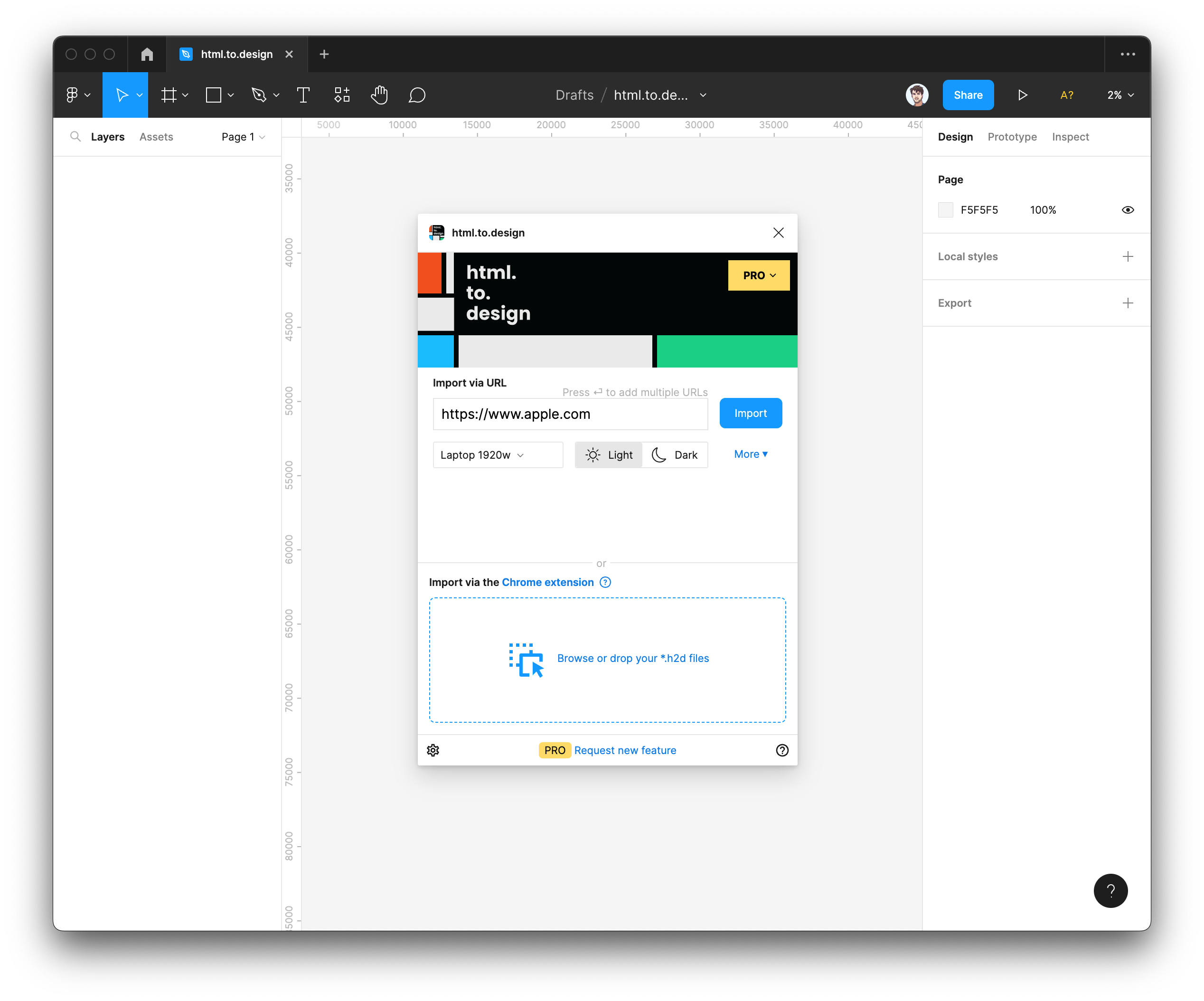Switch to the Prototype tab
This screenshot has width=1204, height=1001.
tap(1012, 136)
